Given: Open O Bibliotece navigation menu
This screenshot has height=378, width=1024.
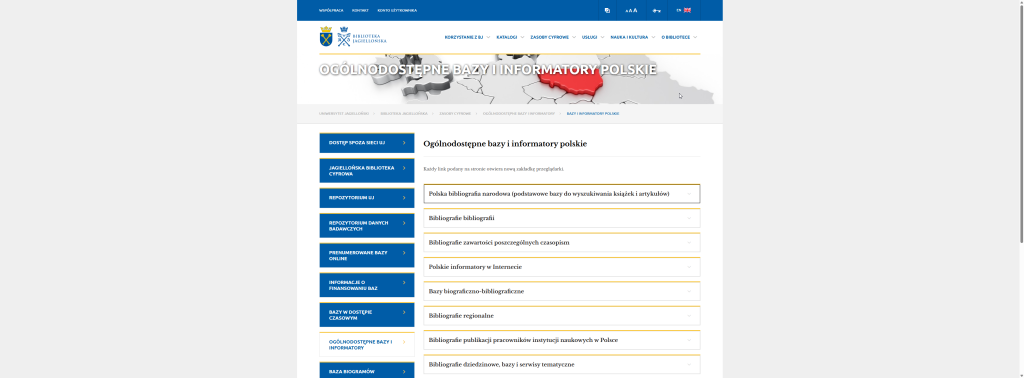Looking at the screenshot, I should (679, 37).
